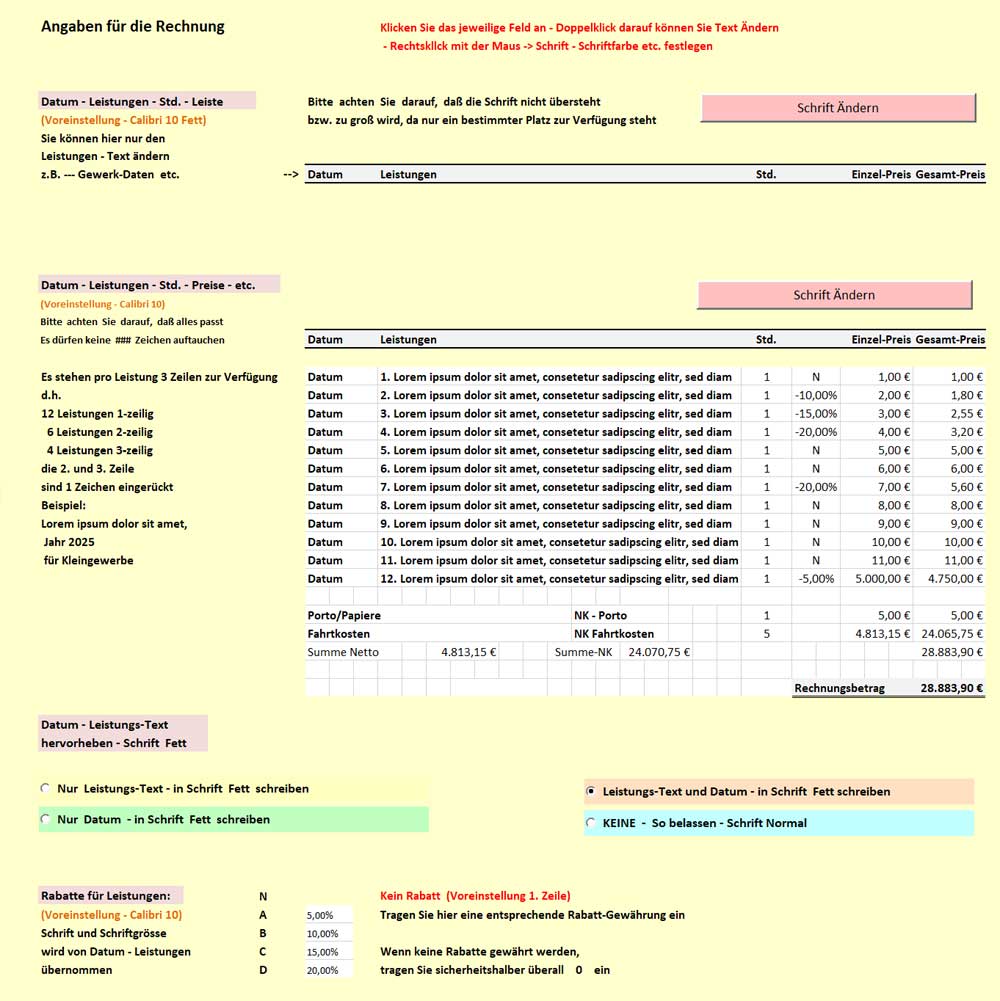Choose 'KEINE - So belassen' radio option
This screenshot has height=1001, width=1000.
[591, 823]
